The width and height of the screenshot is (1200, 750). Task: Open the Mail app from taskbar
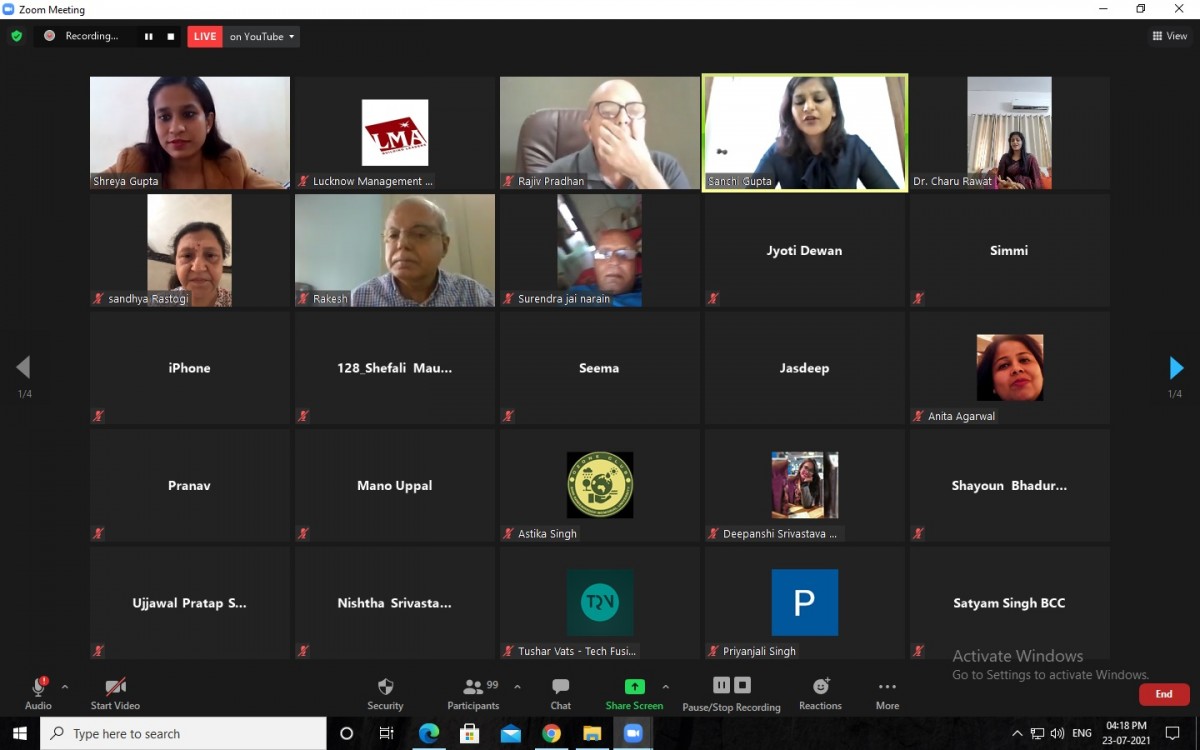(510, 733)
